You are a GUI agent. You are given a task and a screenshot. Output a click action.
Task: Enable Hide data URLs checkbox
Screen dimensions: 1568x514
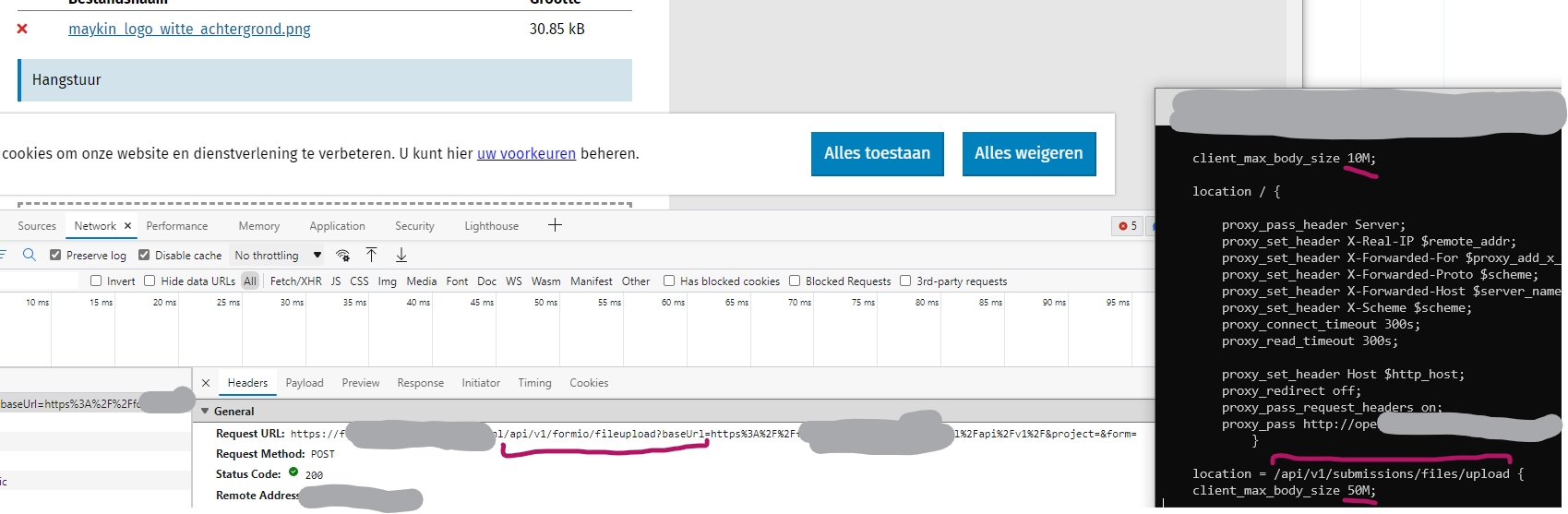[150, 281]
